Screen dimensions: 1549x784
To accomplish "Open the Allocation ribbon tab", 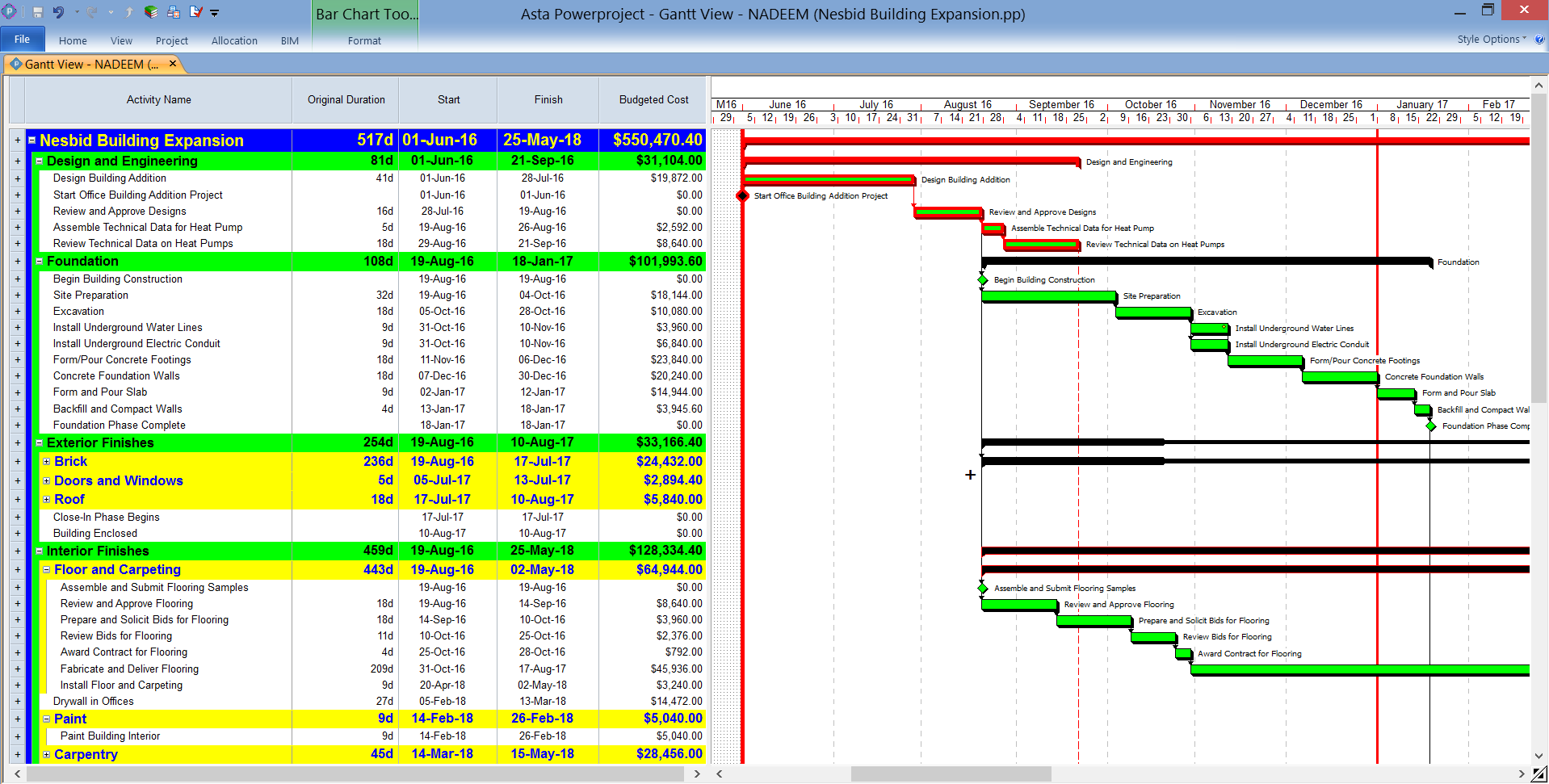I will coord(234,40).
